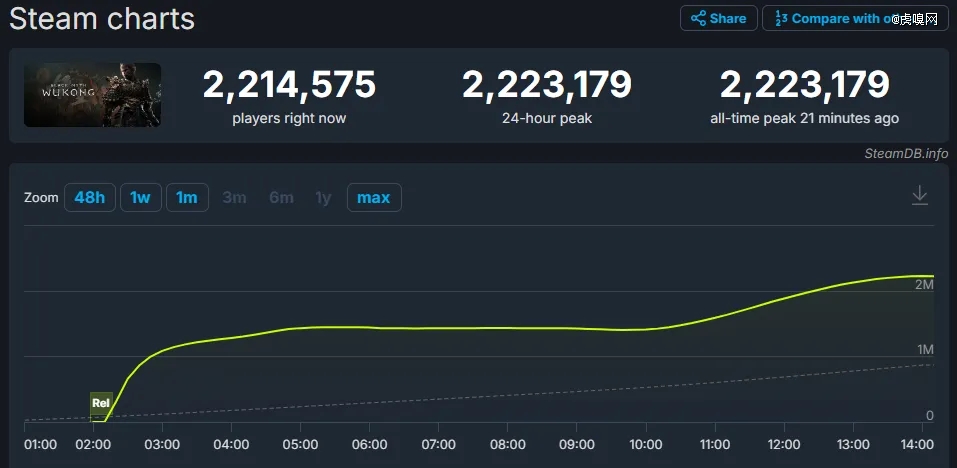
Task: Select the 6m zoom range
Action: pyautogui.click(x=281, y=198)
